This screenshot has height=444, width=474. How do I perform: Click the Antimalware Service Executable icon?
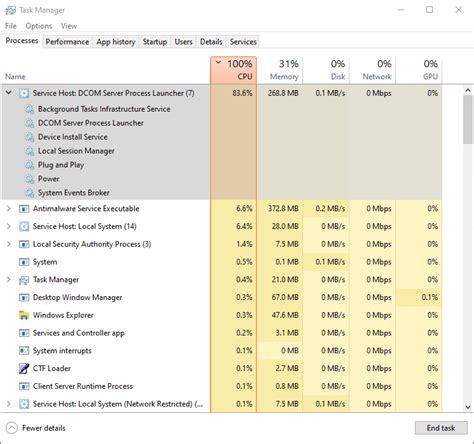pyautogui.click(x=24, y=209)
